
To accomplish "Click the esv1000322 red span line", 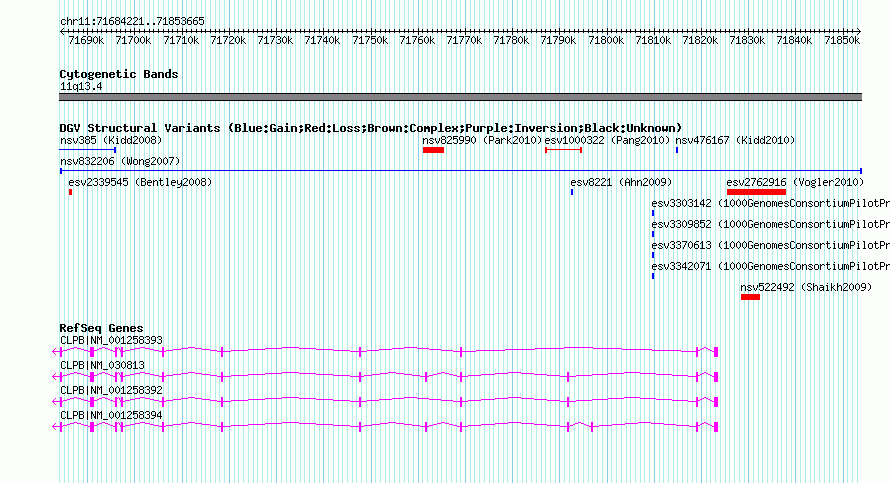I will click(x=564, y=150).
